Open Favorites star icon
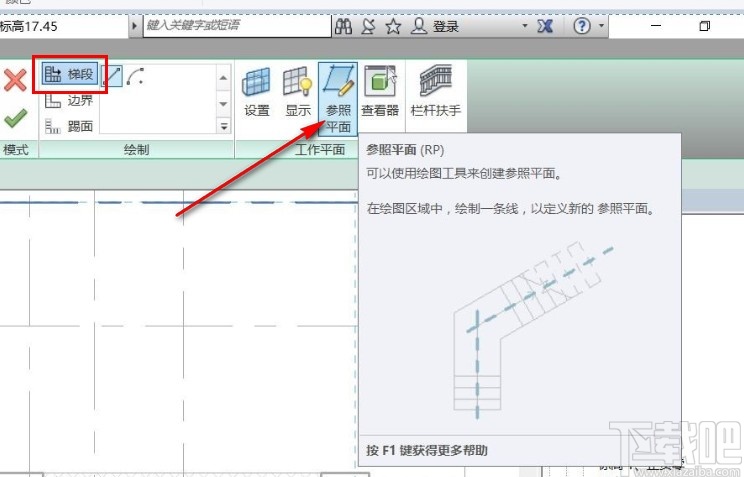This screenshot has height=477, width=744. (393, 26)
